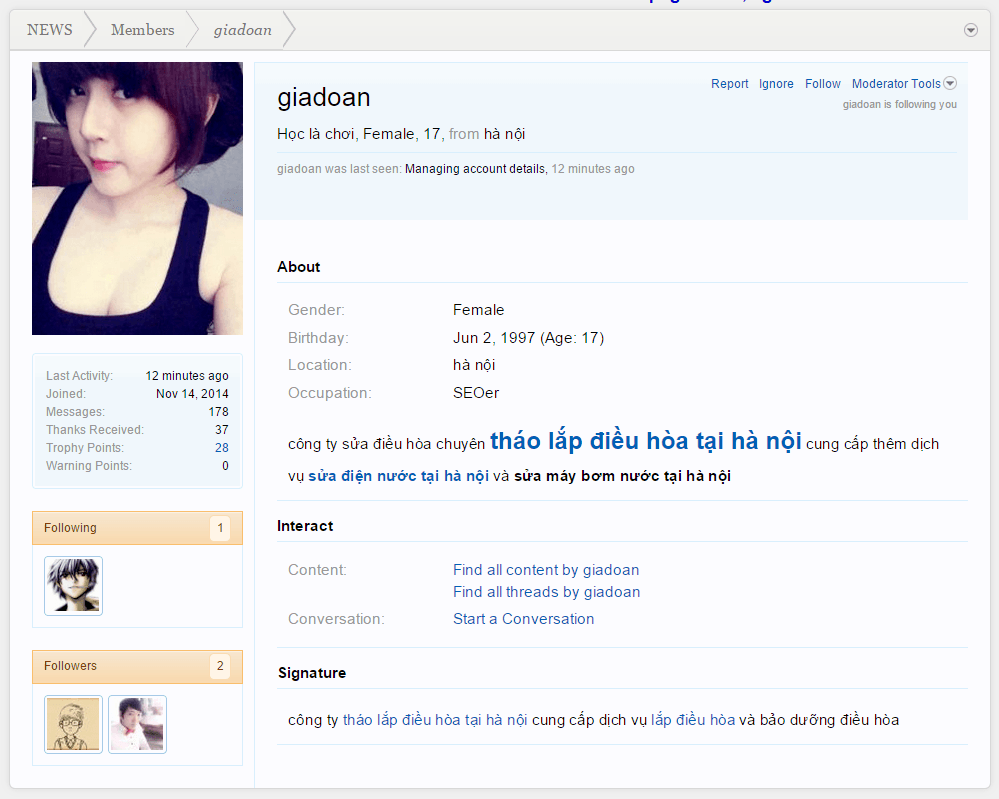Click Thanks Received value '37'
This screenshot has width=999, height=799.
pos(222,429)
